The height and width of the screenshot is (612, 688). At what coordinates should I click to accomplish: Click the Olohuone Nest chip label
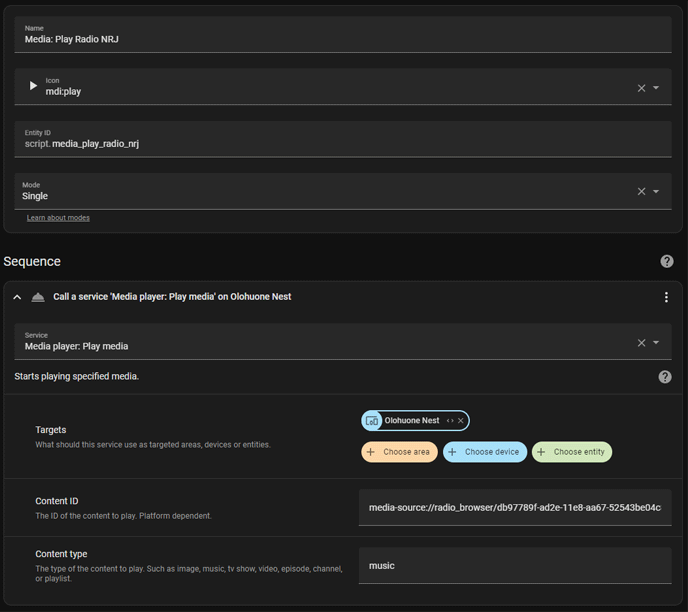412,421
